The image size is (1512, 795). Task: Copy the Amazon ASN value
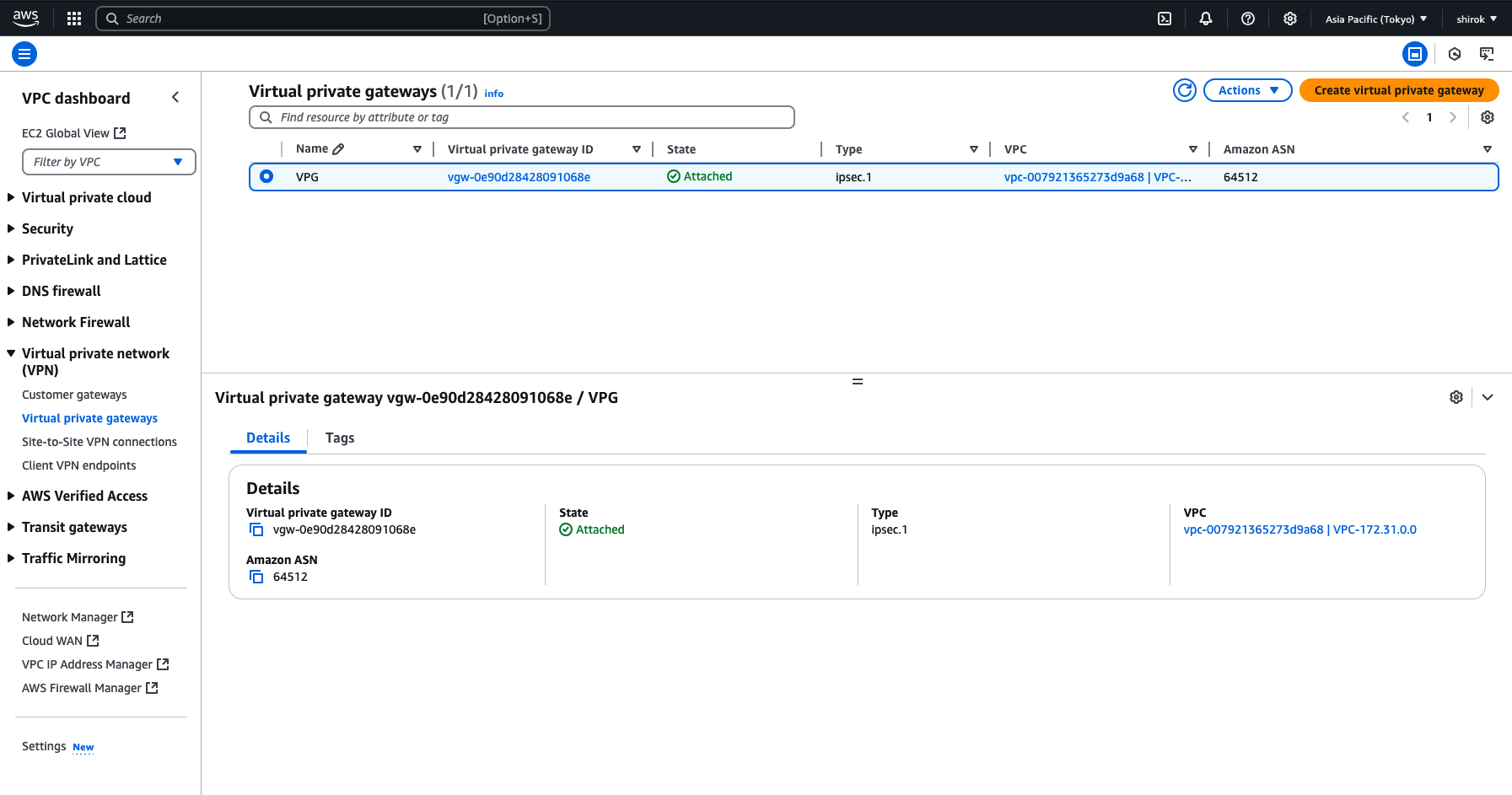[x=256, y=577]
